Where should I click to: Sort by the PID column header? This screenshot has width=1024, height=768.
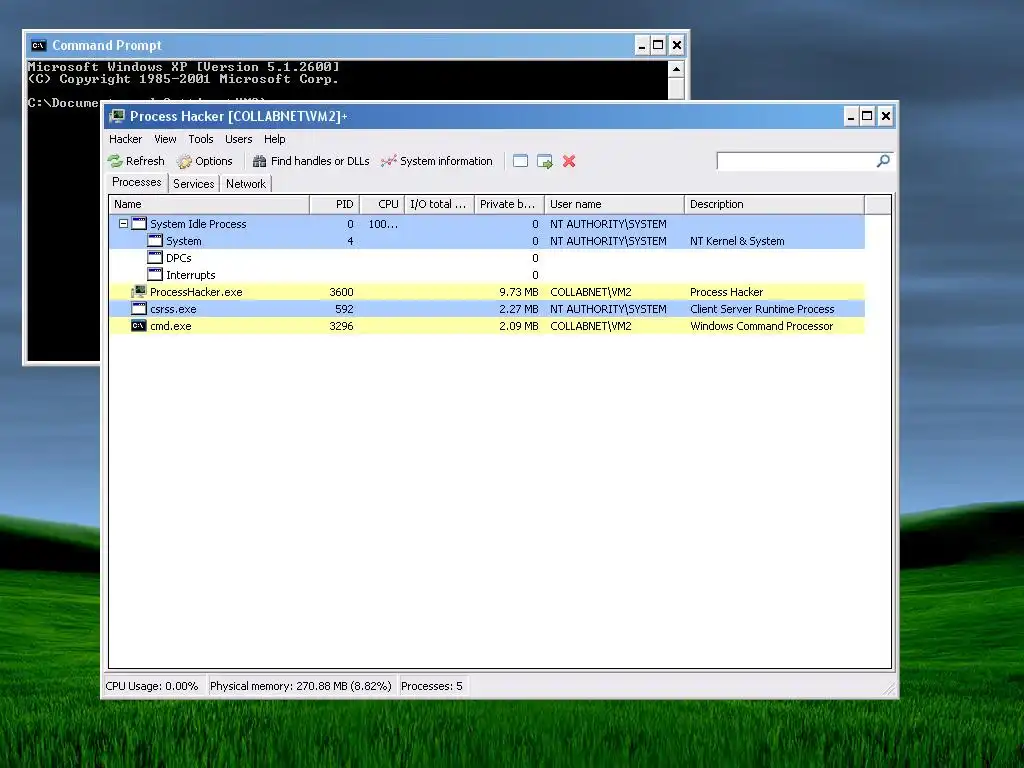click(334, 204)
